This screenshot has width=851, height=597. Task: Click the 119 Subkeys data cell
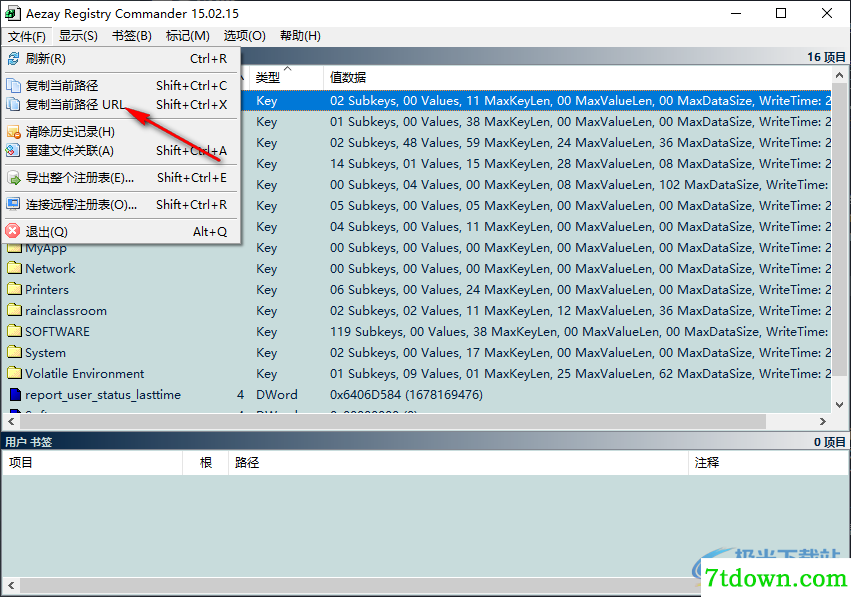click(x=579, y=331)
